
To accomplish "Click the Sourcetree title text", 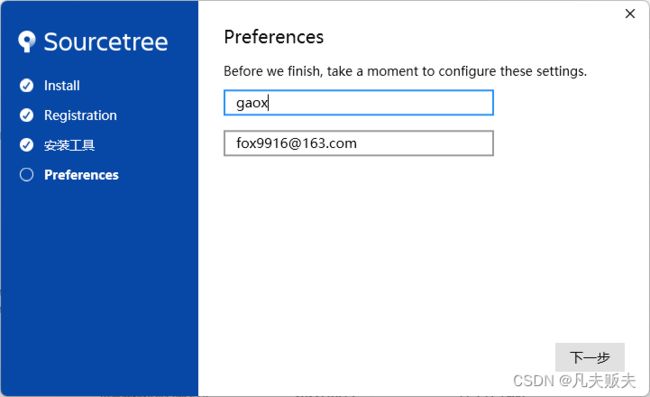I will coord(106,42).
